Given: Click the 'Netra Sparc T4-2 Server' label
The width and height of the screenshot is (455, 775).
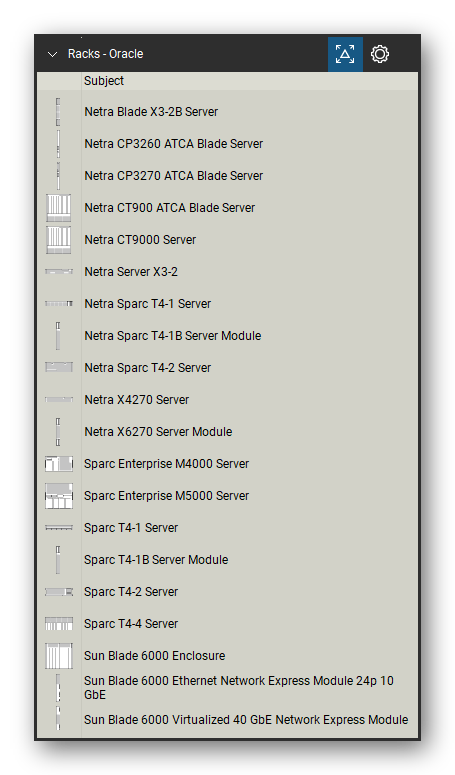Looking at the screenshot, I should [x=148, y=368].
